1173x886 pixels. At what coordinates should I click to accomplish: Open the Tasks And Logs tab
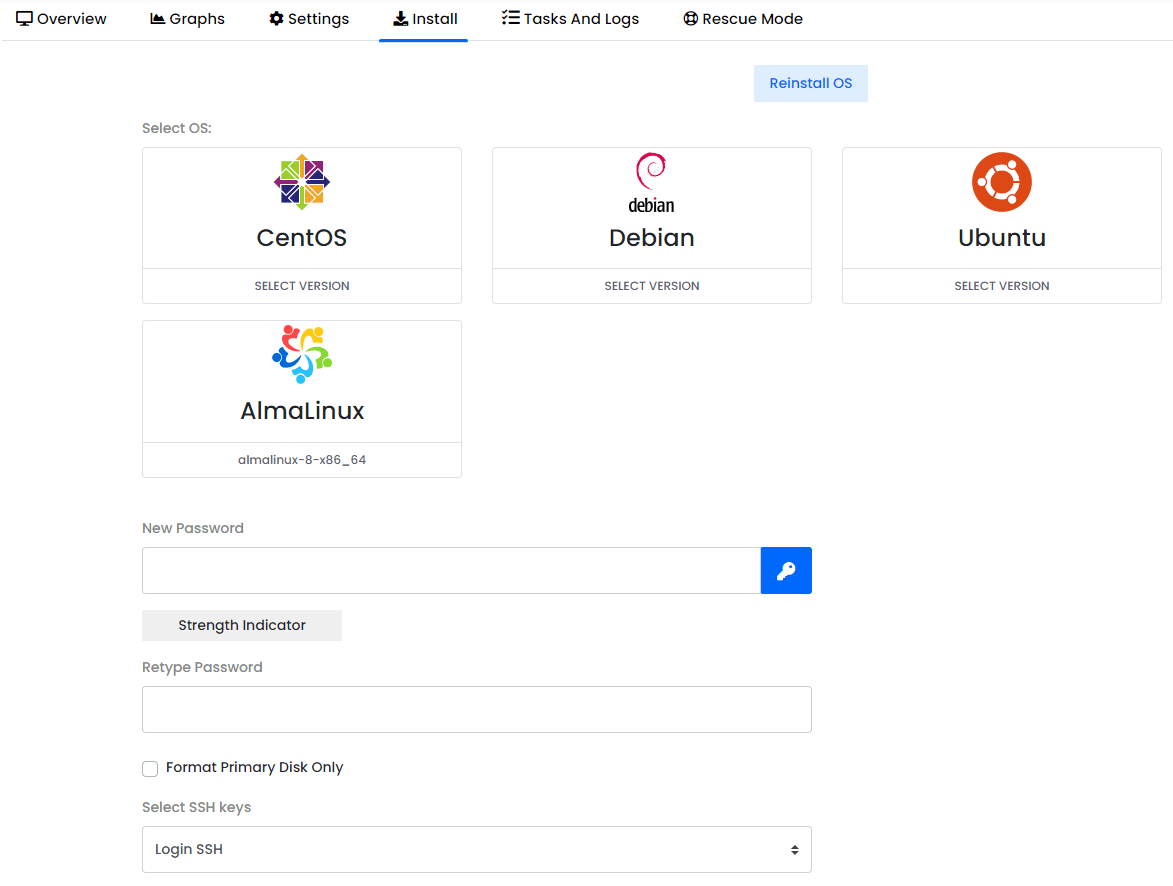570,19
